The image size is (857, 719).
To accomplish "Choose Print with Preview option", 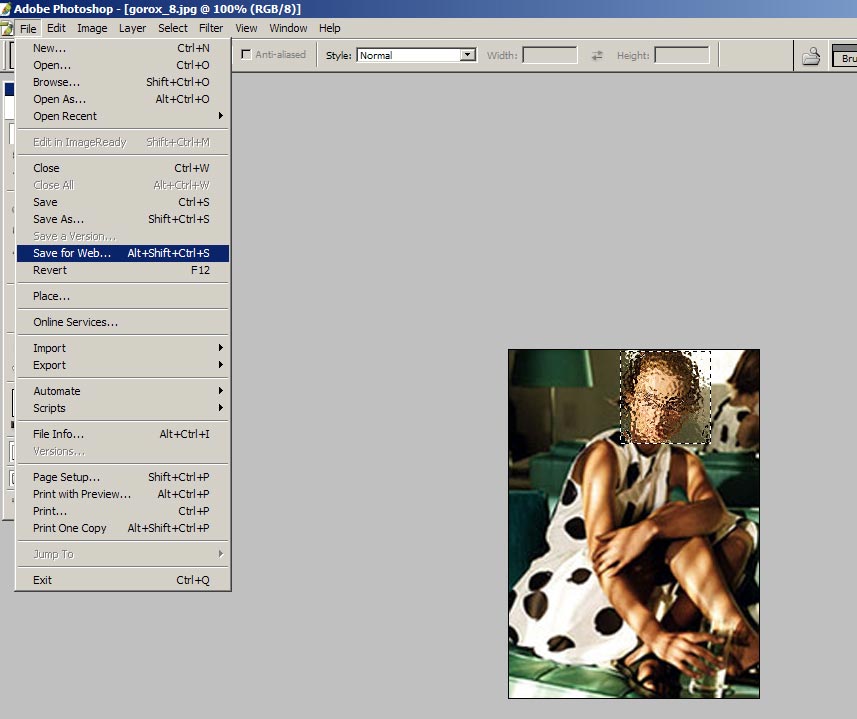I will [x=123, y=494].
